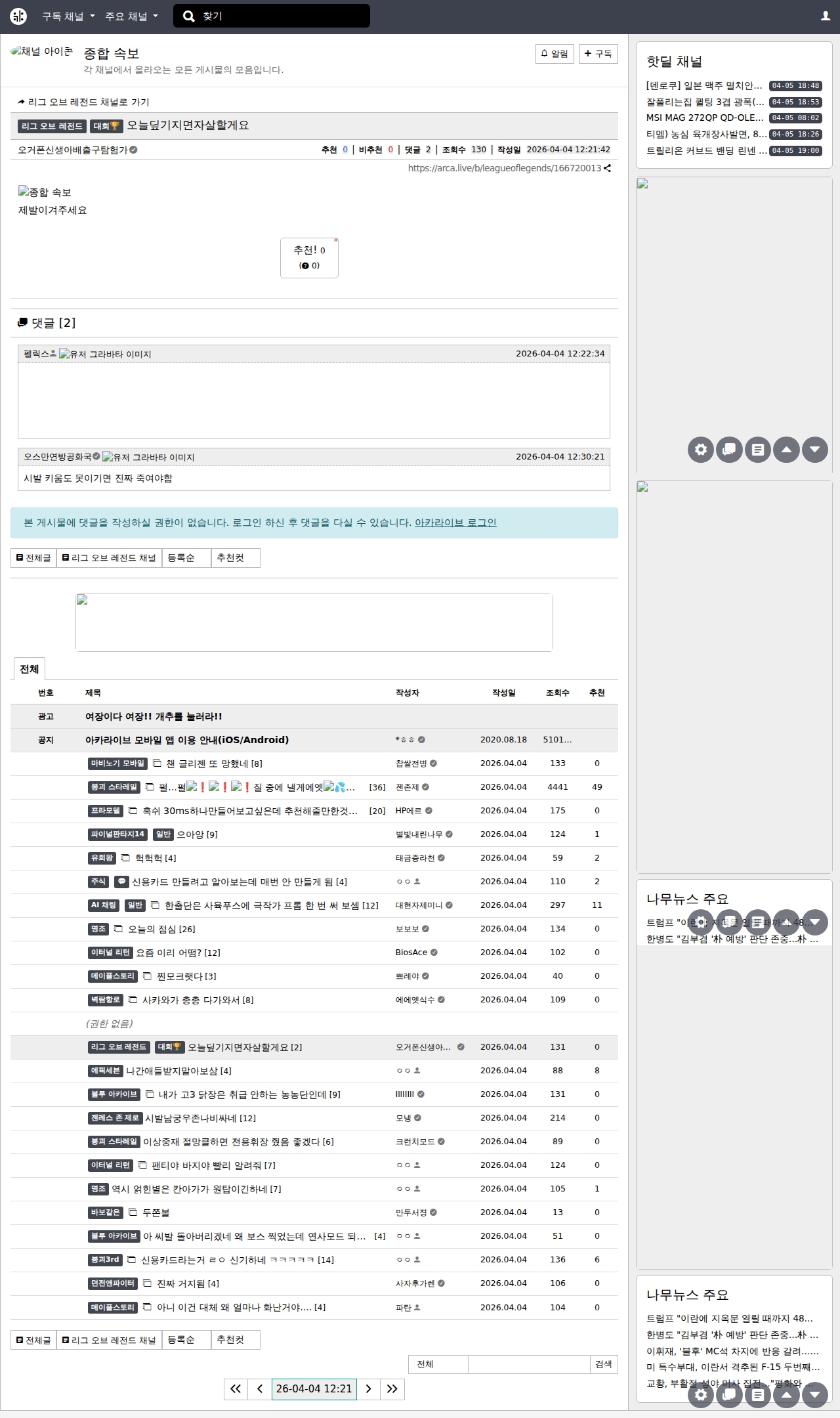Click the 종합 속보 channel title

pos(112,53)
